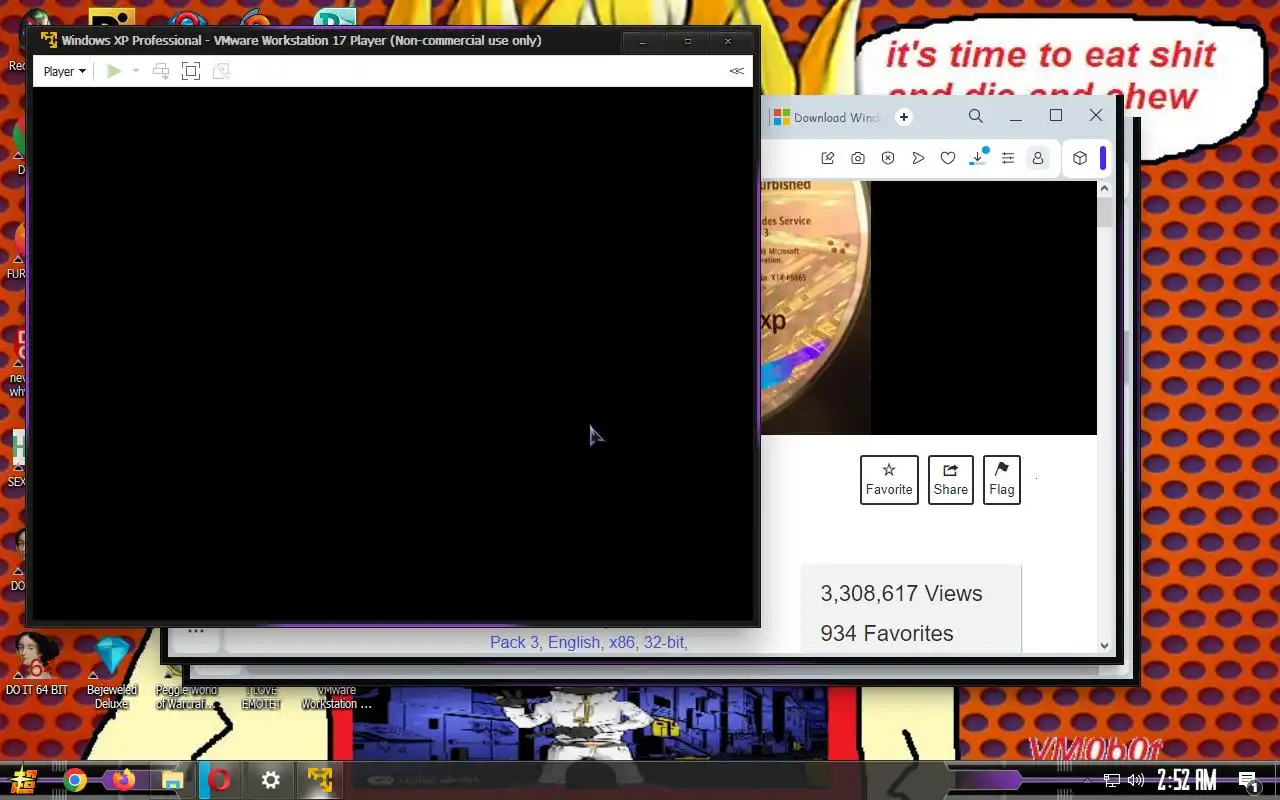Open File Explorer from the taskbar

coord(172,780)
